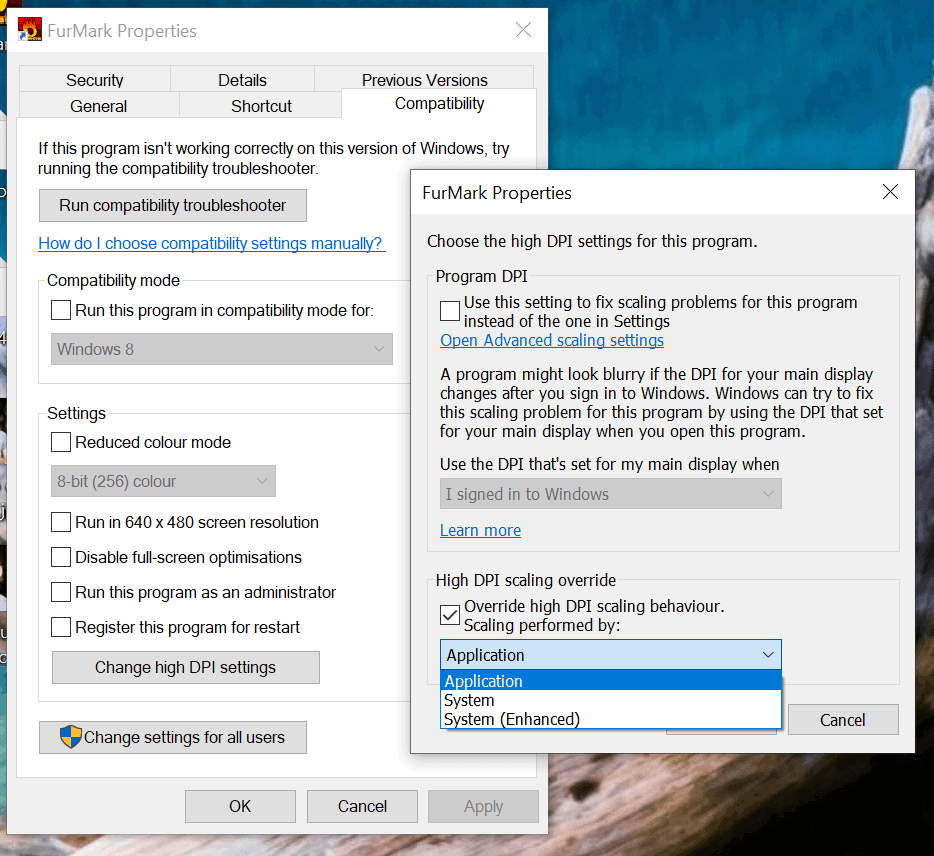
Task: Cancel the high DPI settings dialog
Action: pos(843,720)
